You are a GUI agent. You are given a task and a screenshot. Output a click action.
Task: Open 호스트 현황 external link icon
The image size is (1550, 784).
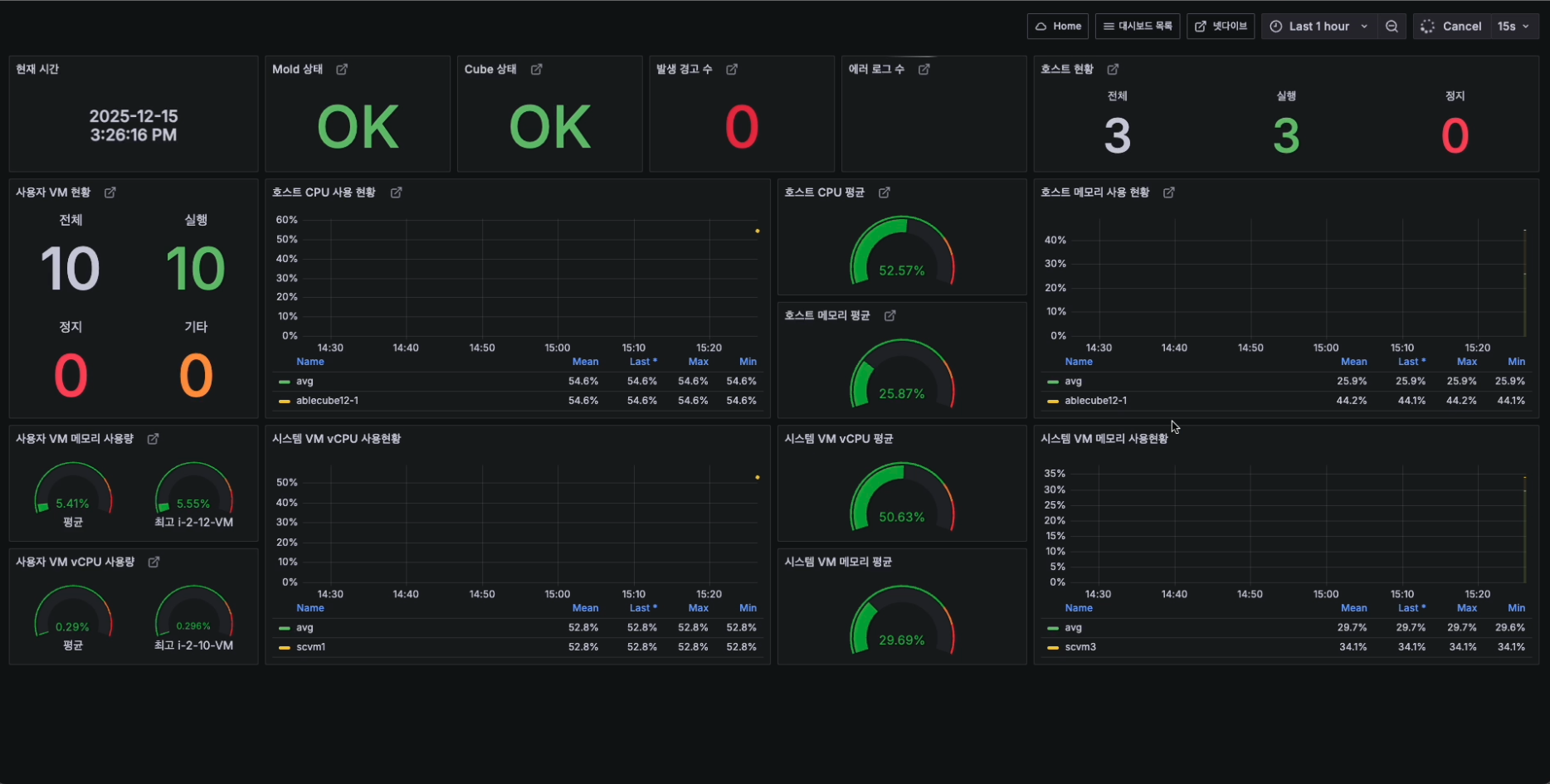[x=1114, y=70]
